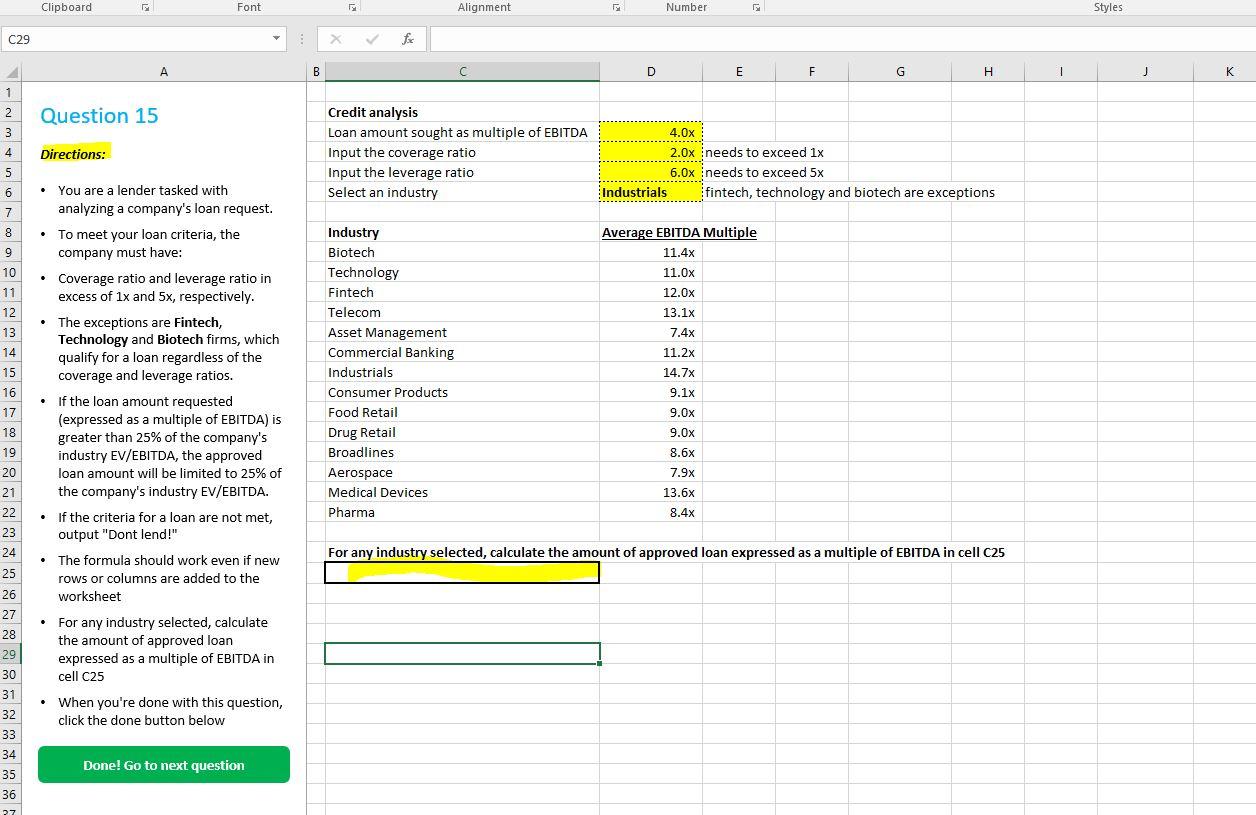Select column D header

[x=651, y=72]
